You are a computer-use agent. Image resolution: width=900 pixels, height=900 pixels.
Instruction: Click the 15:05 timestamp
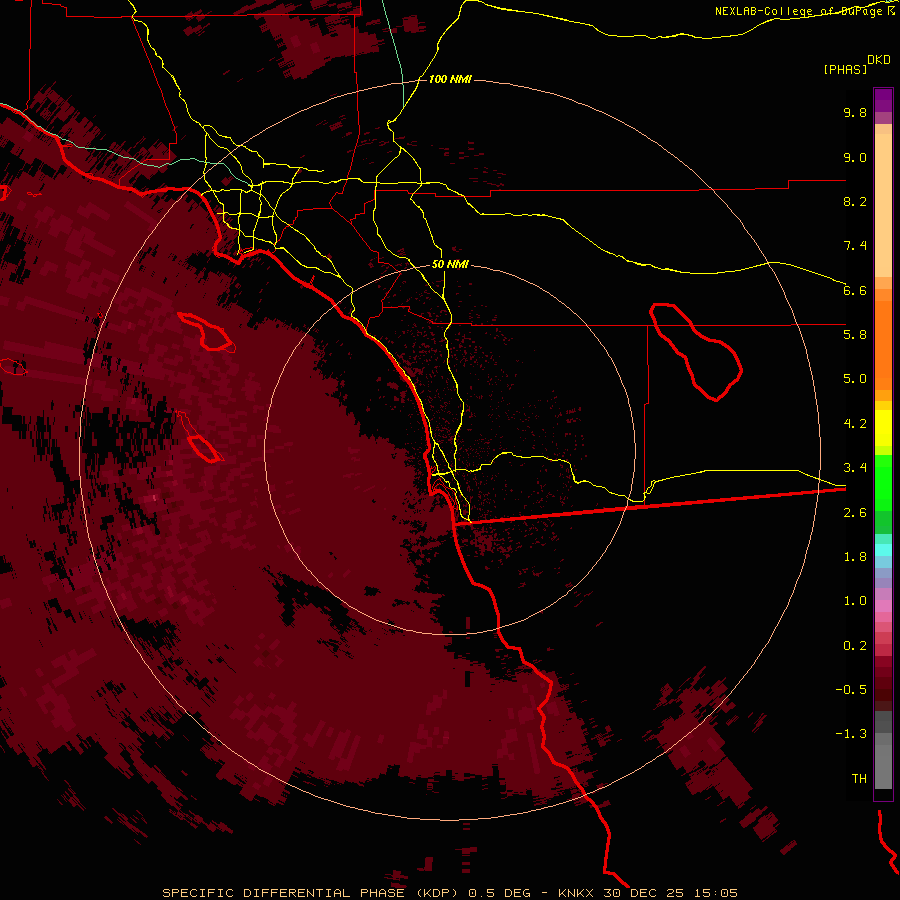pos(717,893)
